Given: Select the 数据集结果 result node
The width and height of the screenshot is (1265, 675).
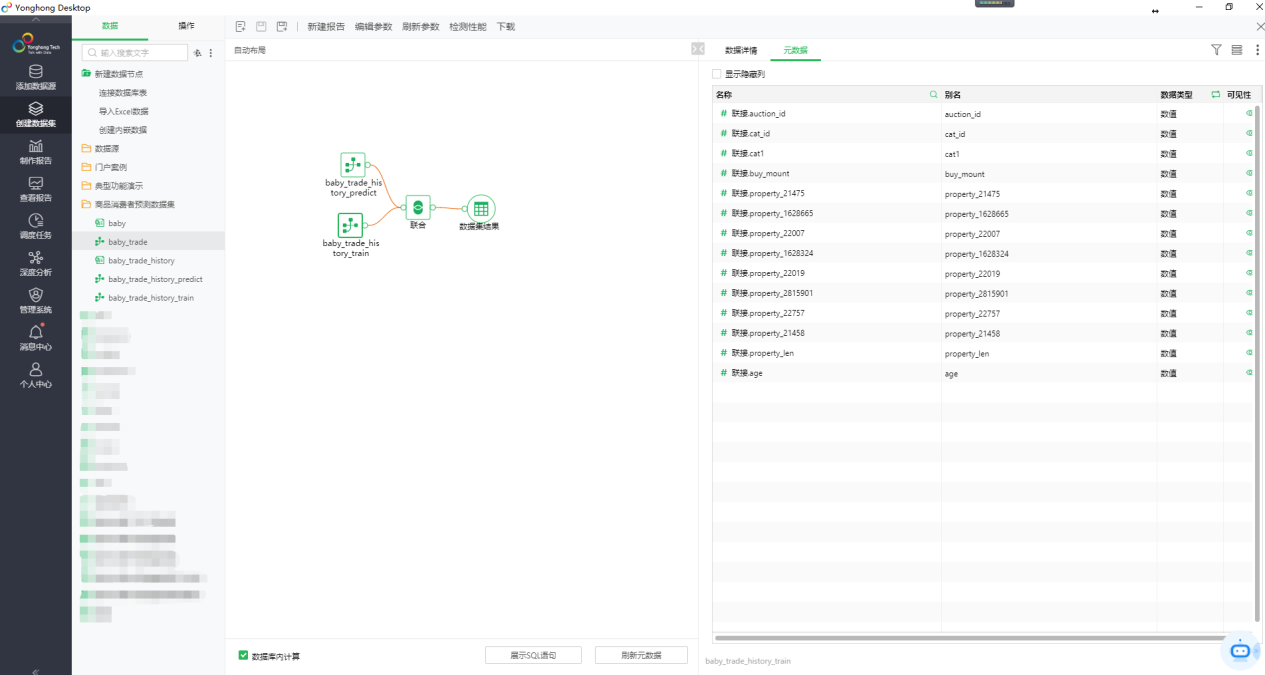Looking at the screenshot, I should pos(480,208).
